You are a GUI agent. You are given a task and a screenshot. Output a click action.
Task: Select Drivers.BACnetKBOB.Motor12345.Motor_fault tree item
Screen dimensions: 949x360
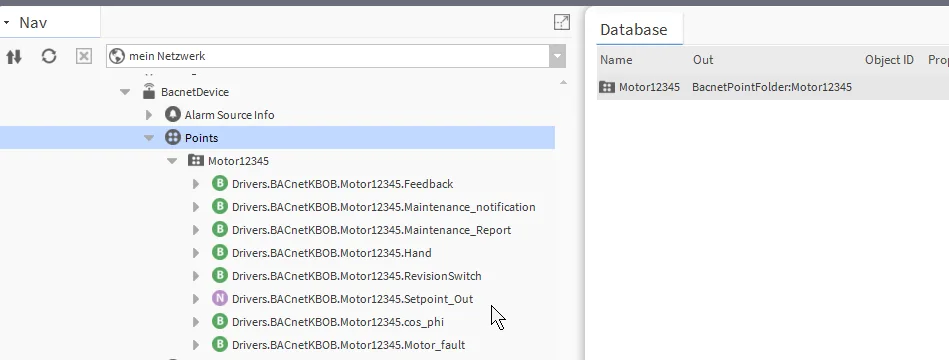[348, 345]
